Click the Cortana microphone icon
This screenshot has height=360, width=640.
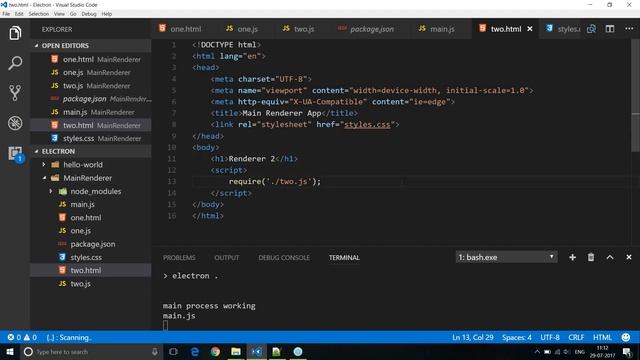tap(155, 352)
